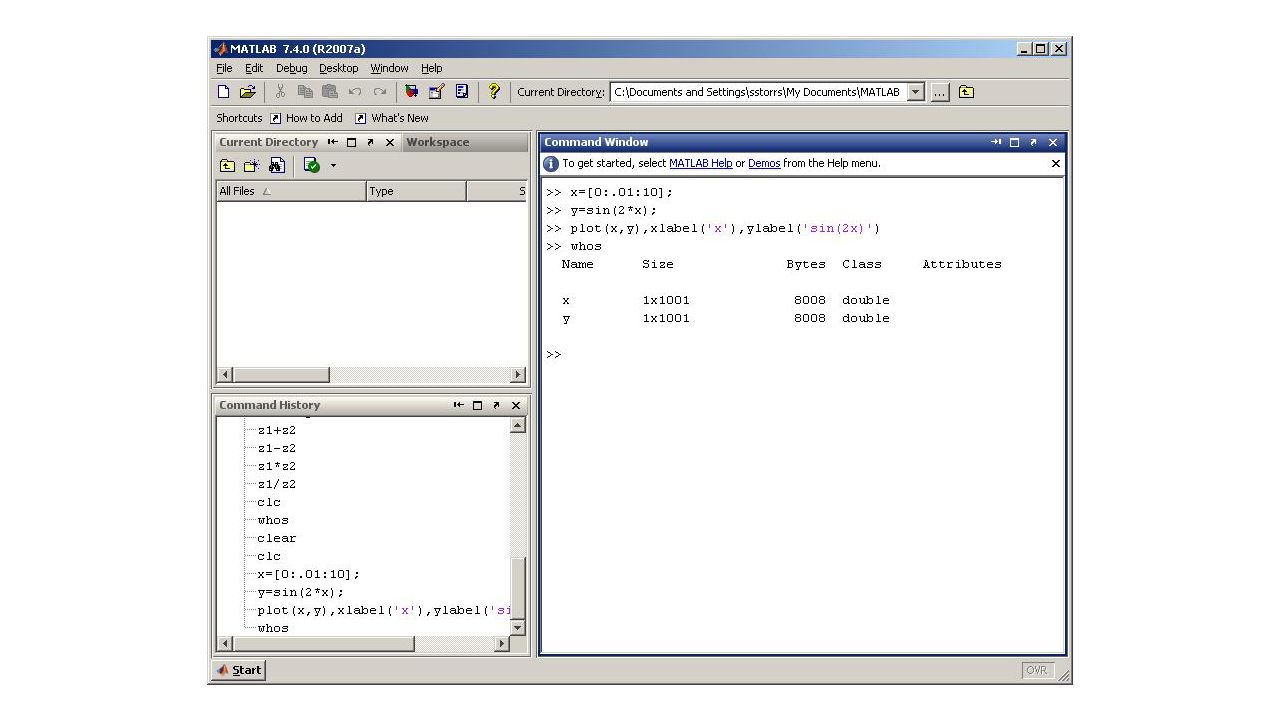This screenshot has width=1280, height=720.
Task: Close the Command Window panel
Action: pyautogui.click(x=1053, y=142)
